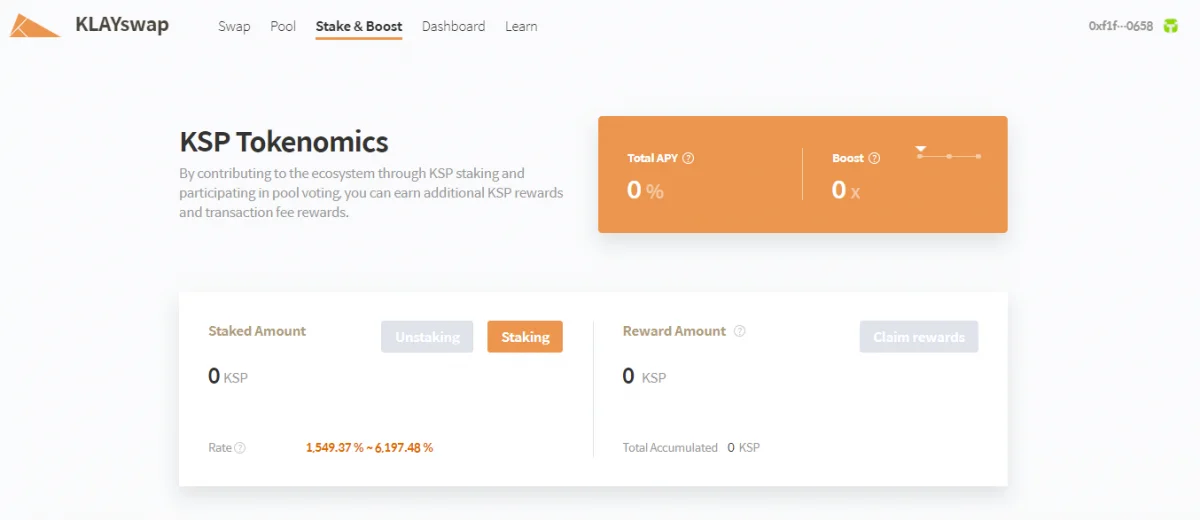Show Total APY help tooltip icon
The width and height of the screenshot is (1200, 520).
(688, 158)
